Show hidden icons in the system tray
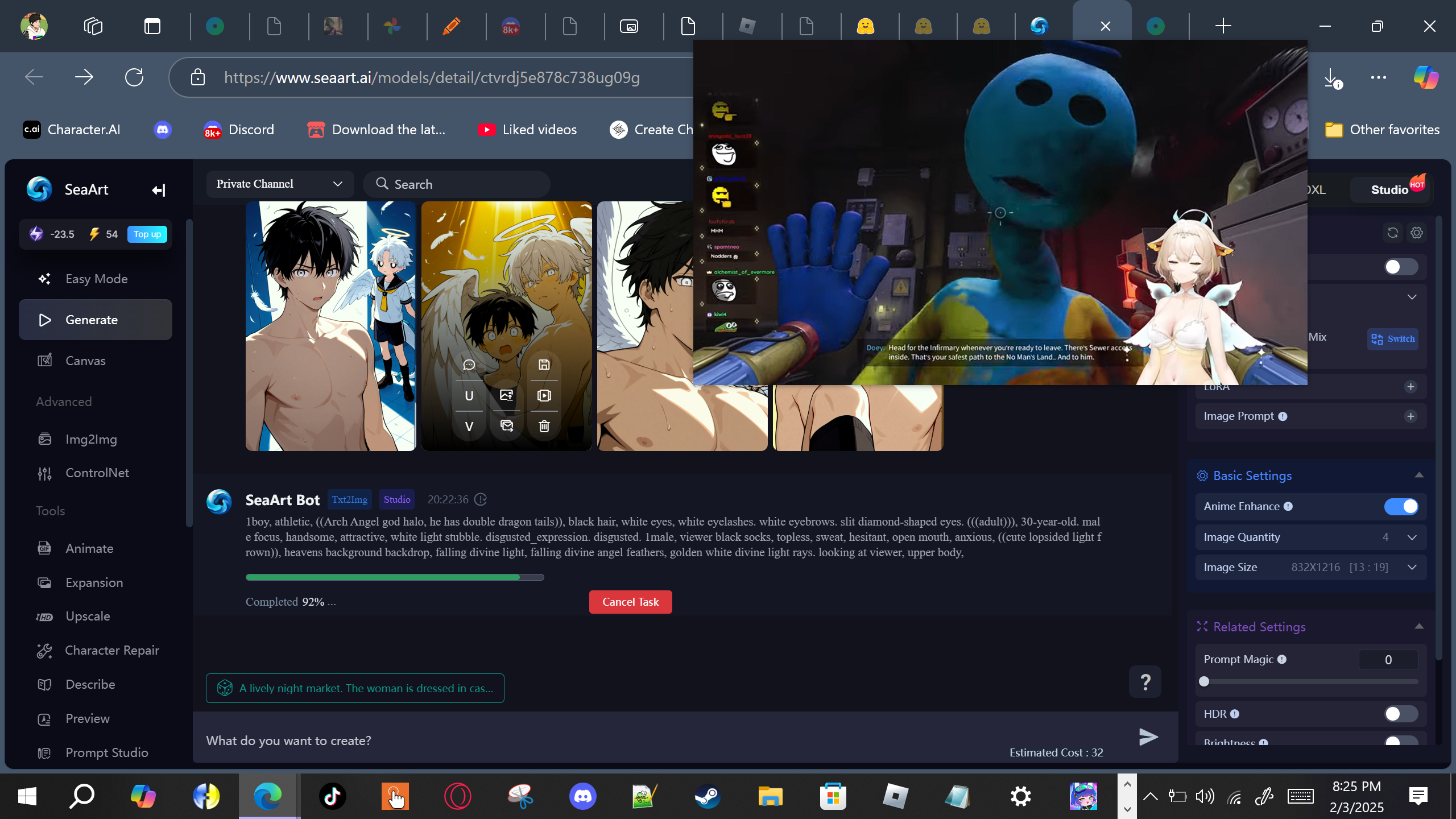Screen dimensions: 1456x819 [x=1150, y=796]
